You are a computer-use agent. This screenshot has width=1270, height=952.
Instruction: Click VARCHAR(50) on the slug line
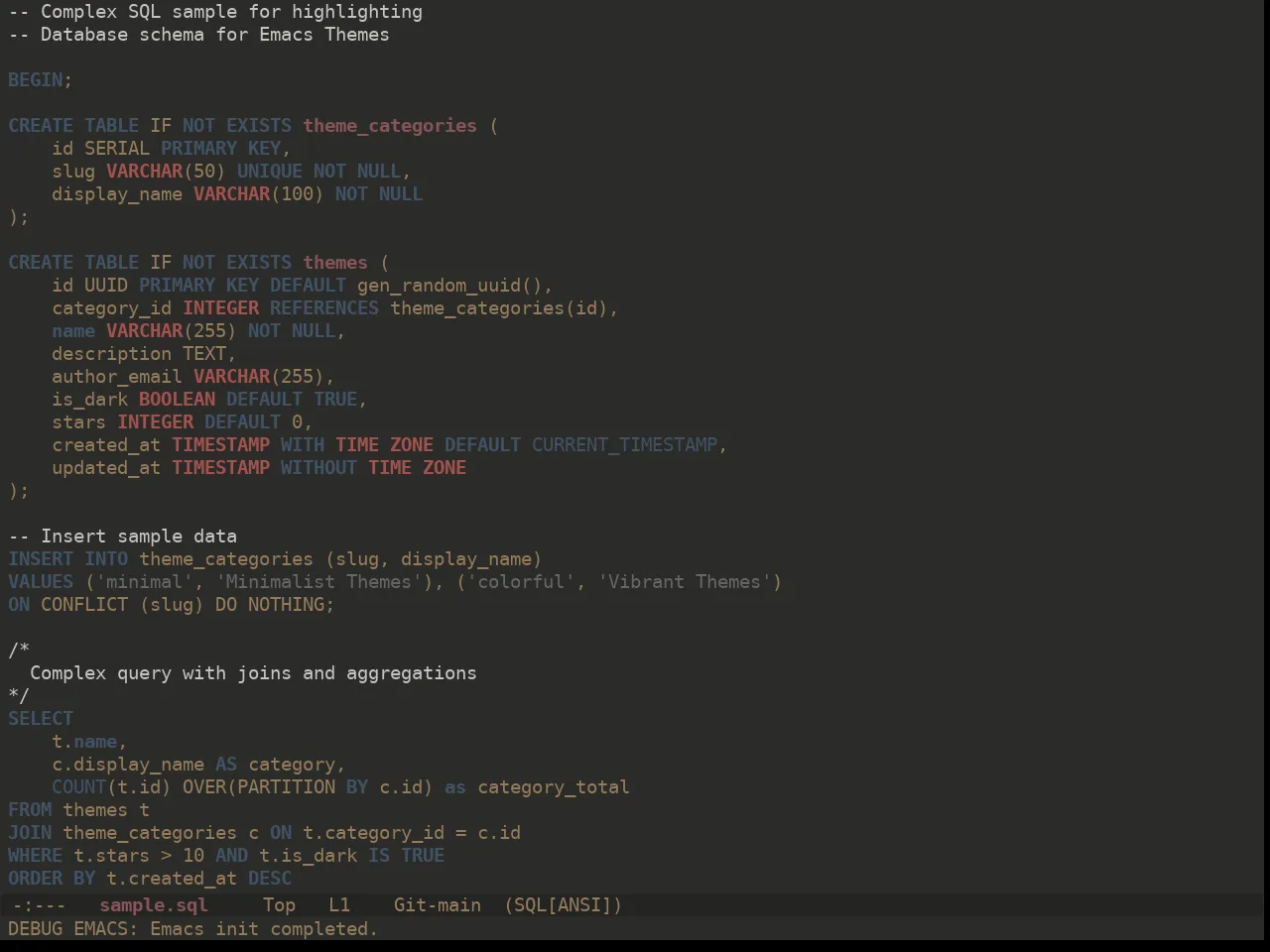tap(166, 172)
